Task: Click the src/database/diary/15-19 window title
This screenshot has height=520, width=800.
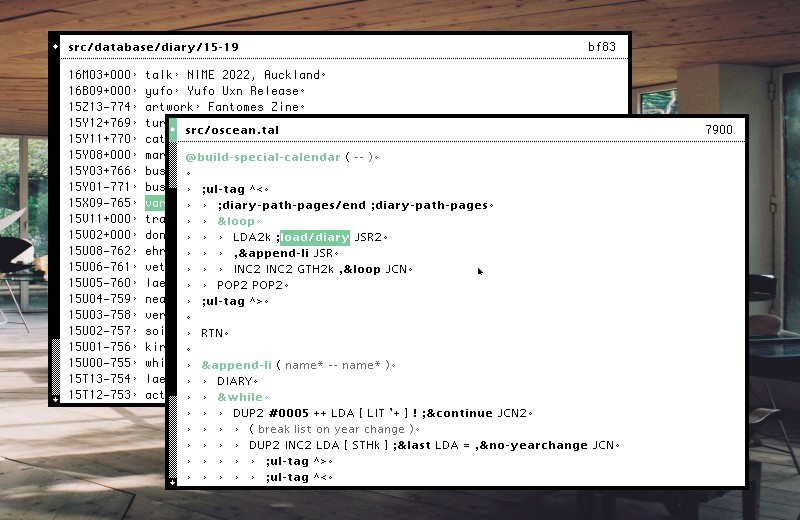Action: coord(153,47)
